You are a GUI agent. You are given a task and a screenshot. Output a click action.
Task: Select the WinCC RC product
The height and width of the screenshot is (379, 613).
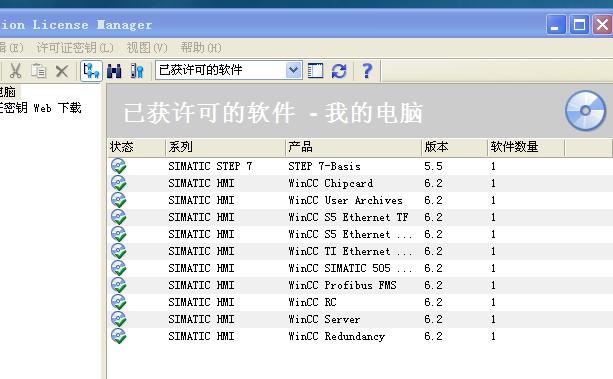312,302
